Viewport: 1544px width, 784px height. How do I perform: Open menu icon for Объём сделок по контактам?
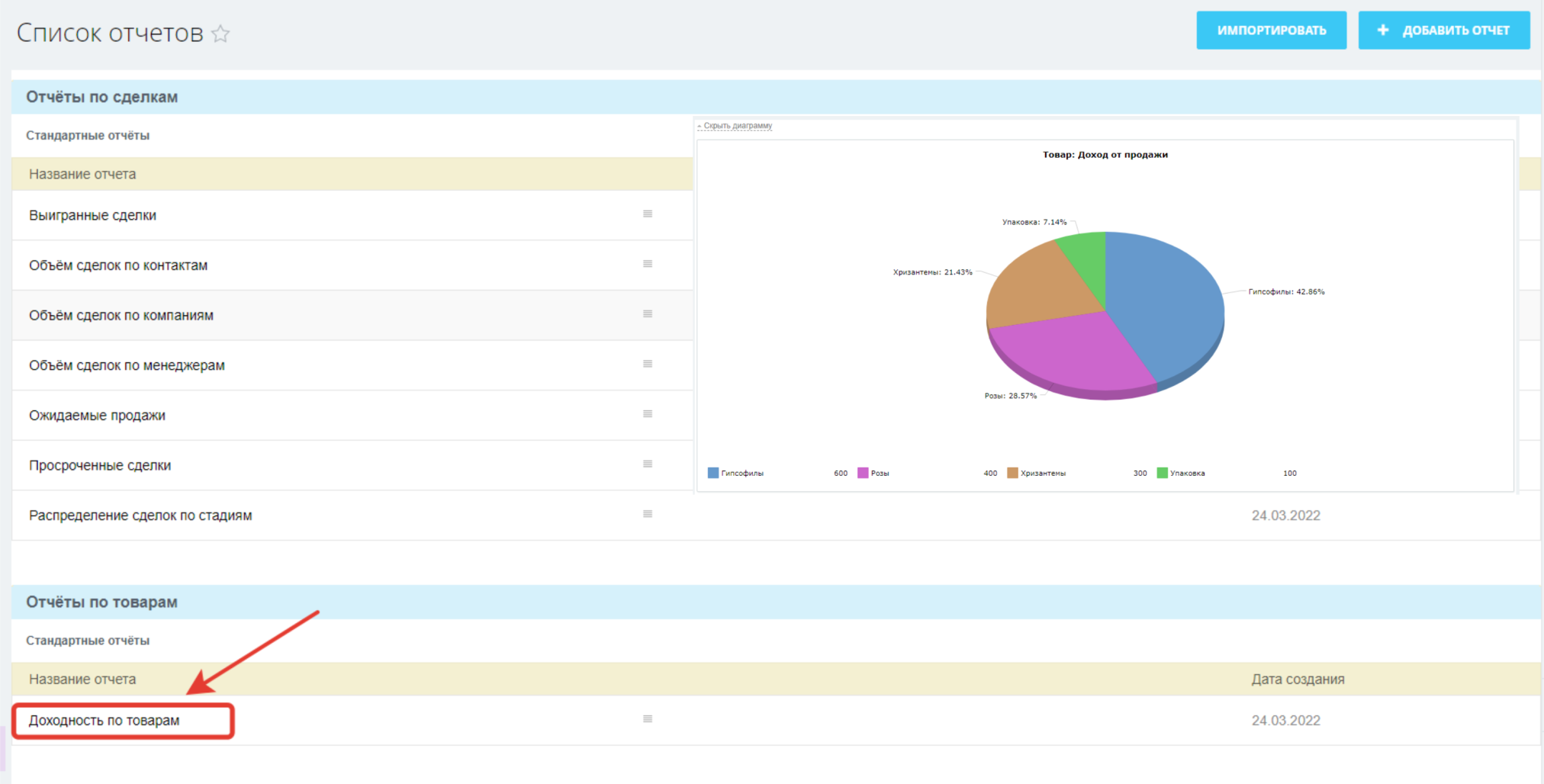[648, 264]
